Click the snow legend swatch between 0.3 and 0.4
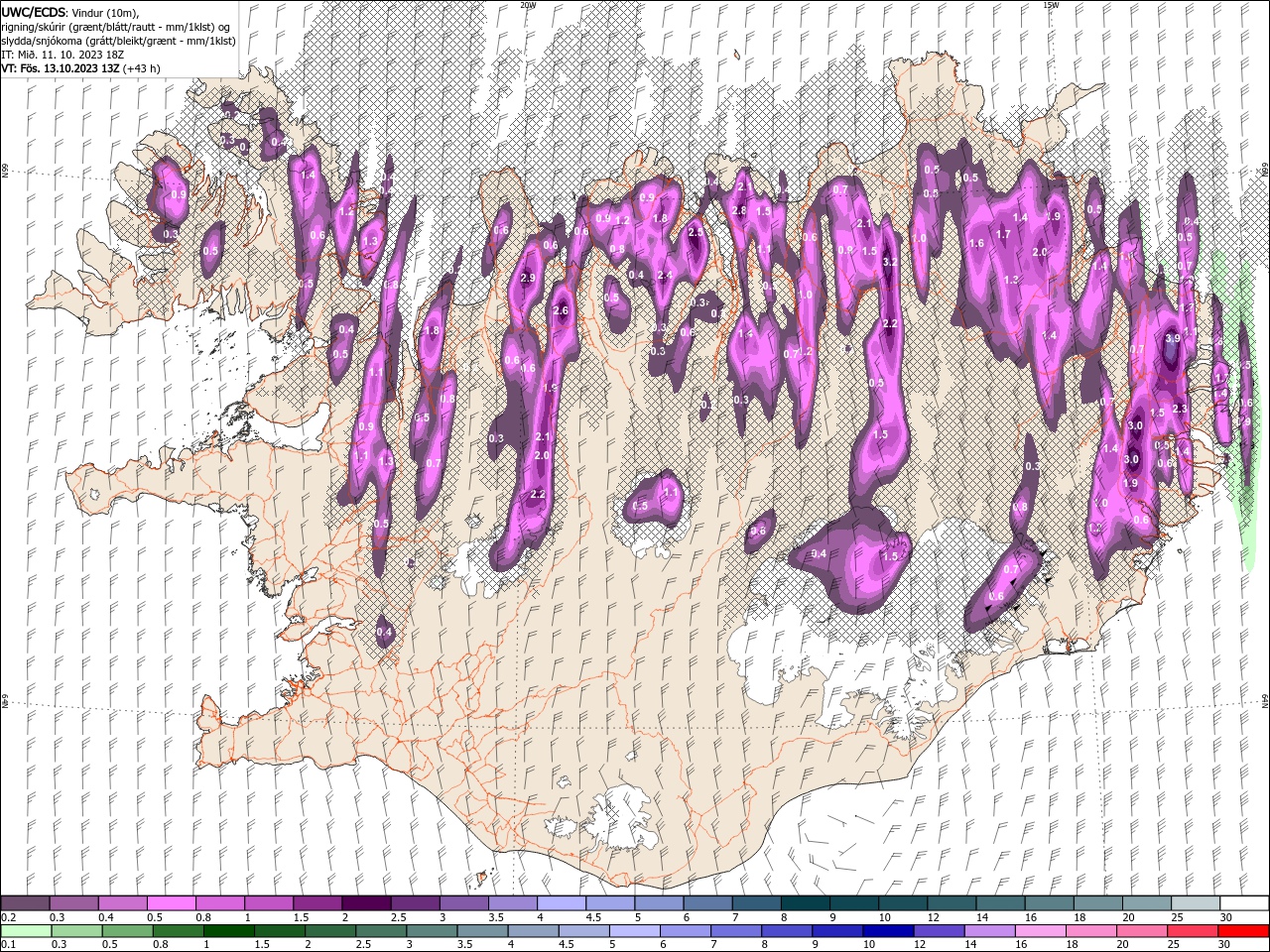Viewport: 1270px width, 952px height. 74,902
